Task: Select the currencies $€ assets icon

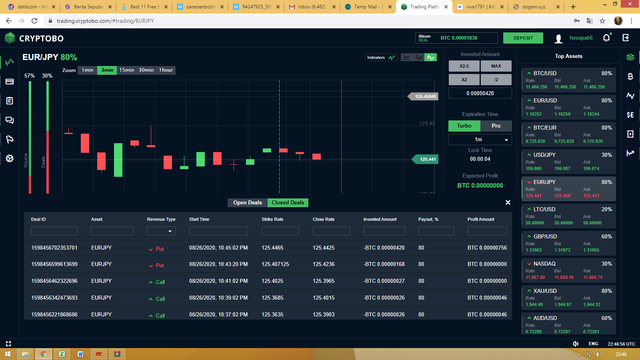Action: (x=630, y=115)
